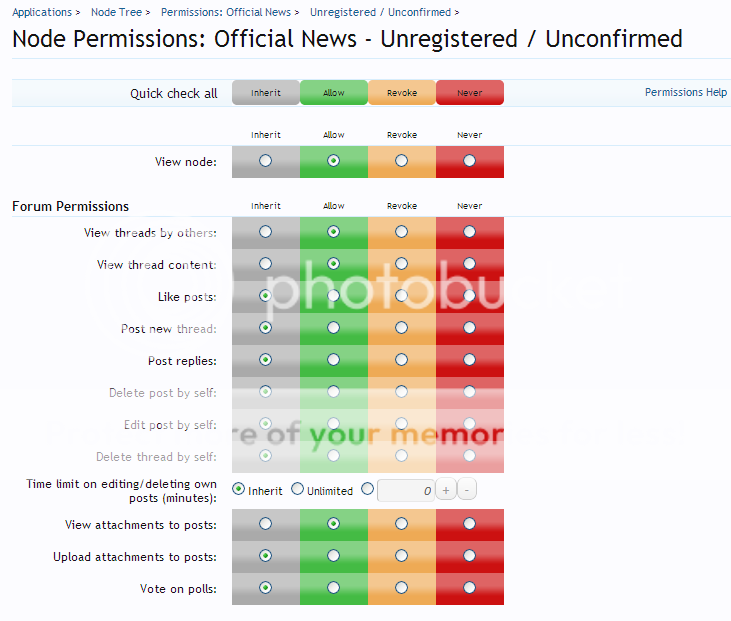731x621 pixels.
Task: Select Unlimited for the editing time limit
Action: click(x=298, y=490)
